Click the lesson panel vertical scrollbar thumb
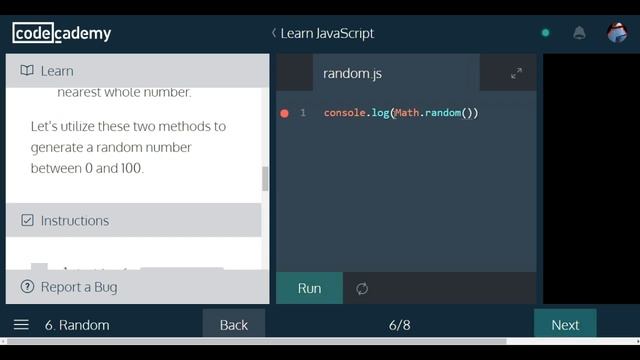 tap(265, 178)
